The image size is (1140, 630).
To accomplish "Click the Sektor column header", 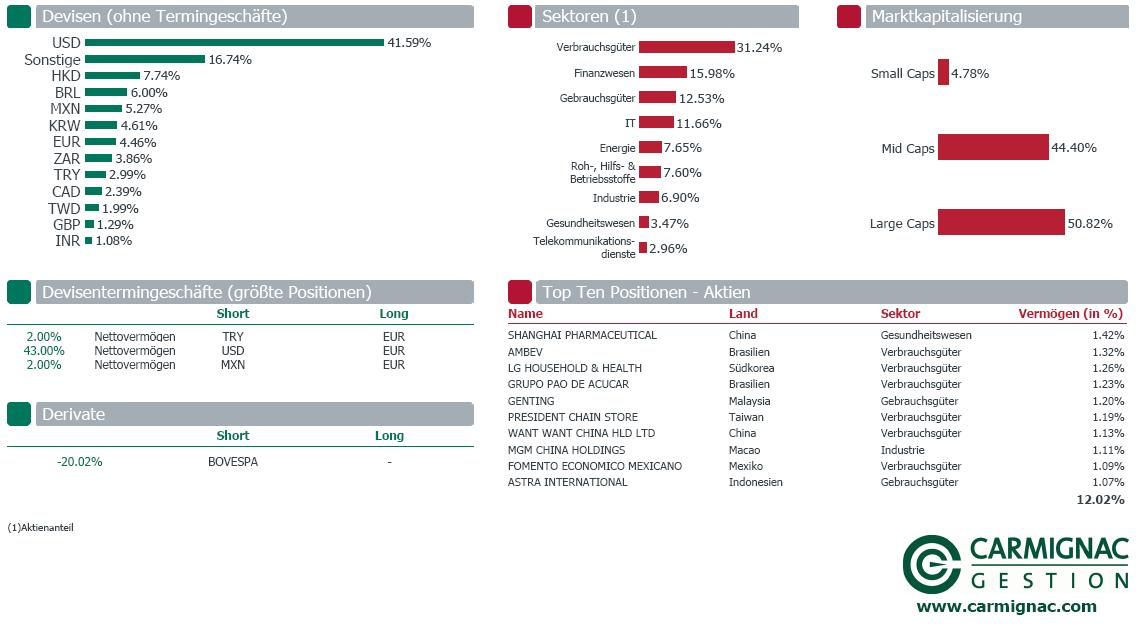I will pyautogui.click(x=900, y=314).
